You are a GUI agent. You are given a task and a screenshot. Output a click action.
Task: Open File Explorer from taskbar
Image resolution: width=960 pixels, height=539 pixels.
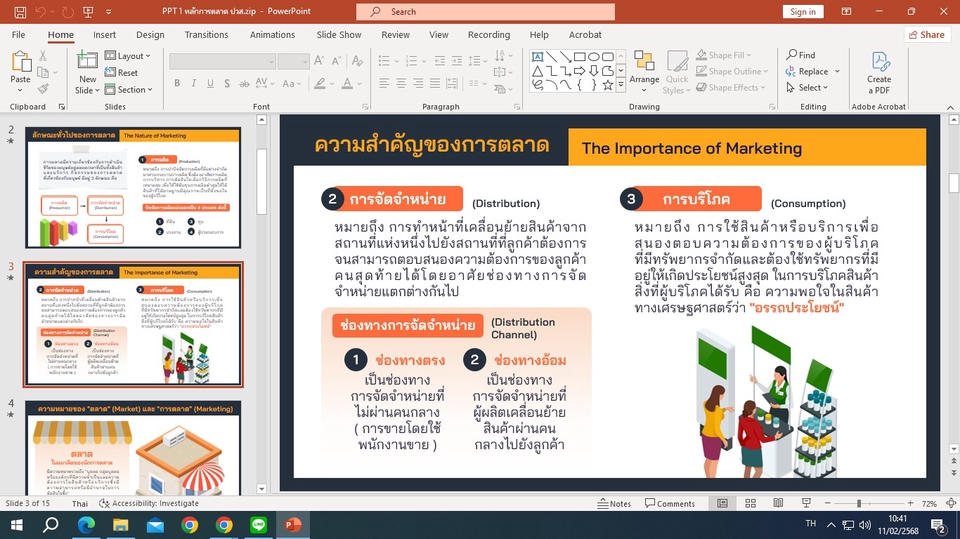(x=121, y=525)
